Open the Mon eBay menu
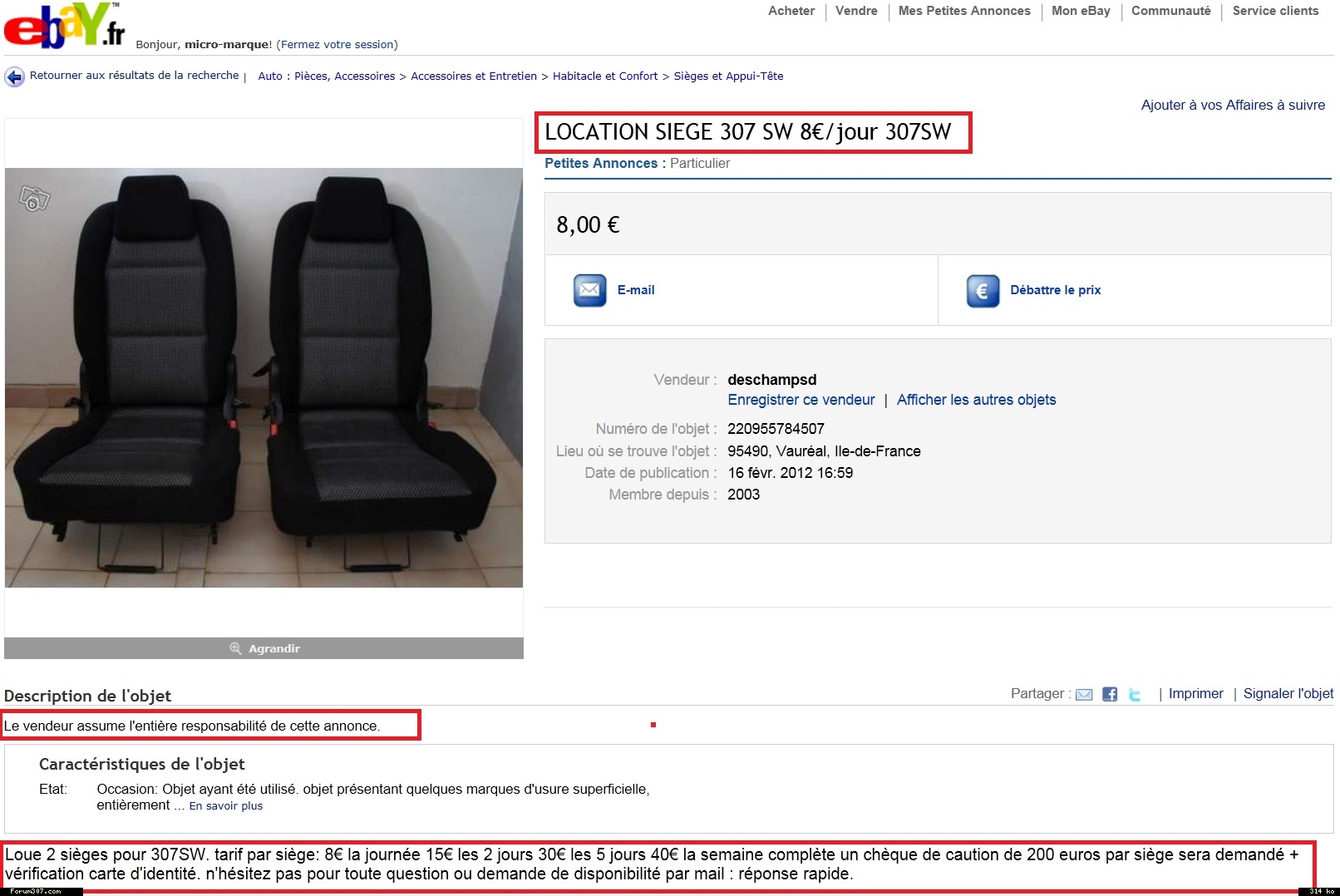 click(x=1081, y=11)
